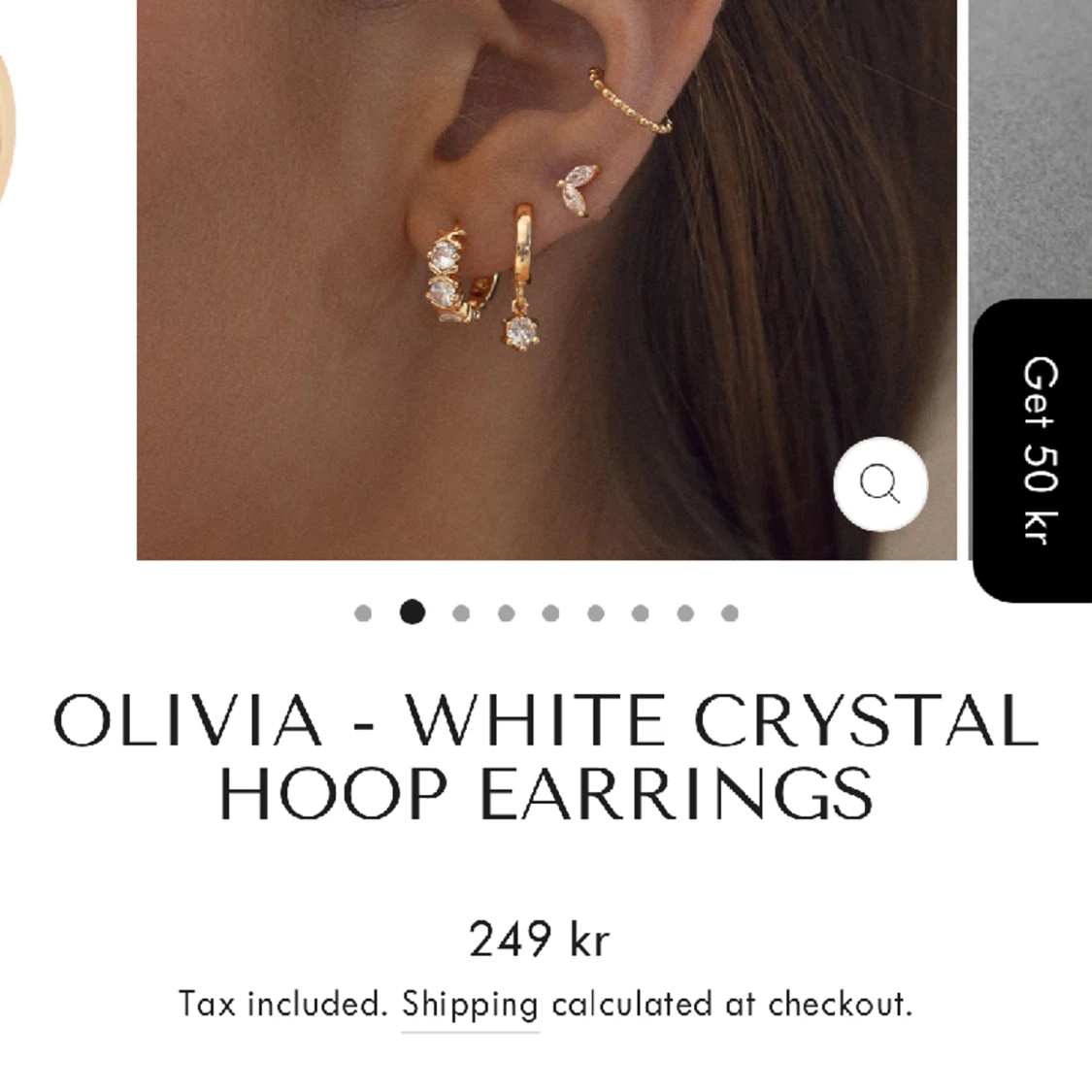This screenshot has height=1092, width=1092.
Task: Click the Olivia White Crystal Hoop Earrings title
Action: coord(546,756)
